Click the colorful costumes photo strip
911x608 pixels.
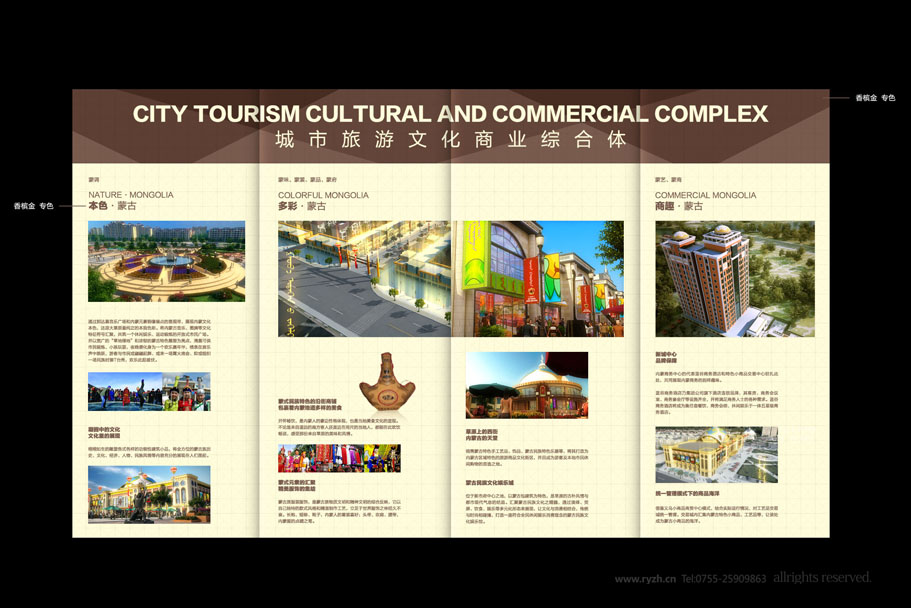(x=339, y=458)
